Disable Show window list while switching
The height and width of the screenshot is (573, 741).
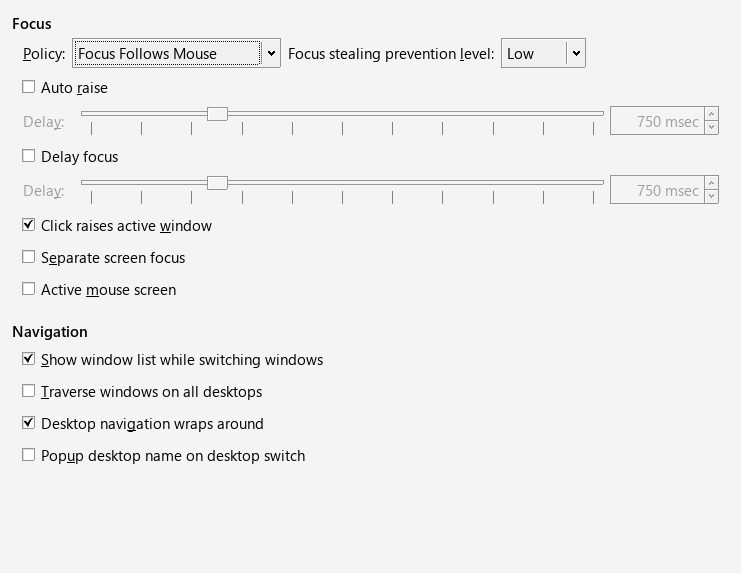29,360
